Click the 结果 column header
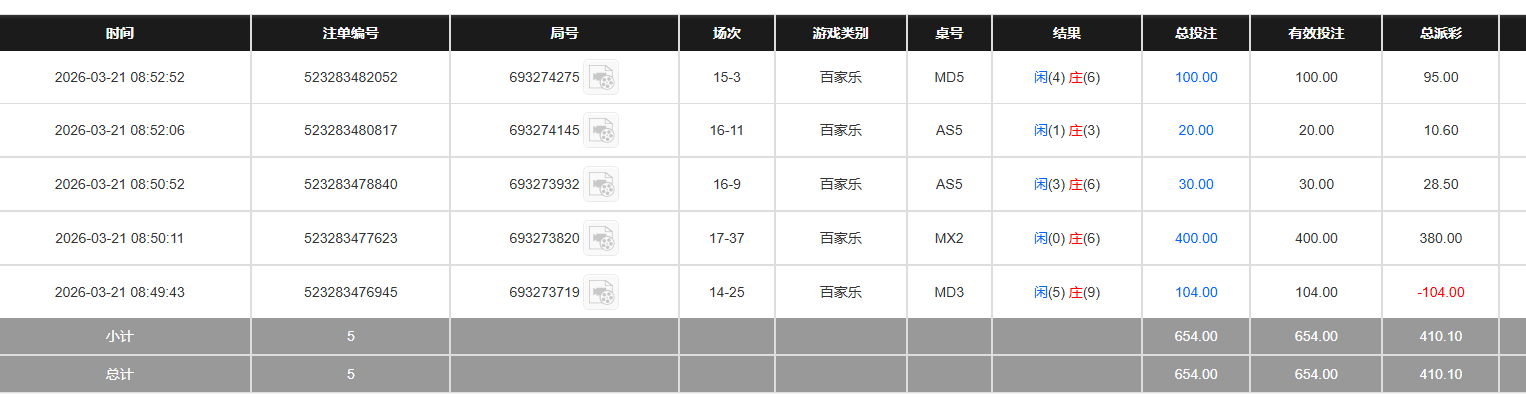 tap(1067, 33)
